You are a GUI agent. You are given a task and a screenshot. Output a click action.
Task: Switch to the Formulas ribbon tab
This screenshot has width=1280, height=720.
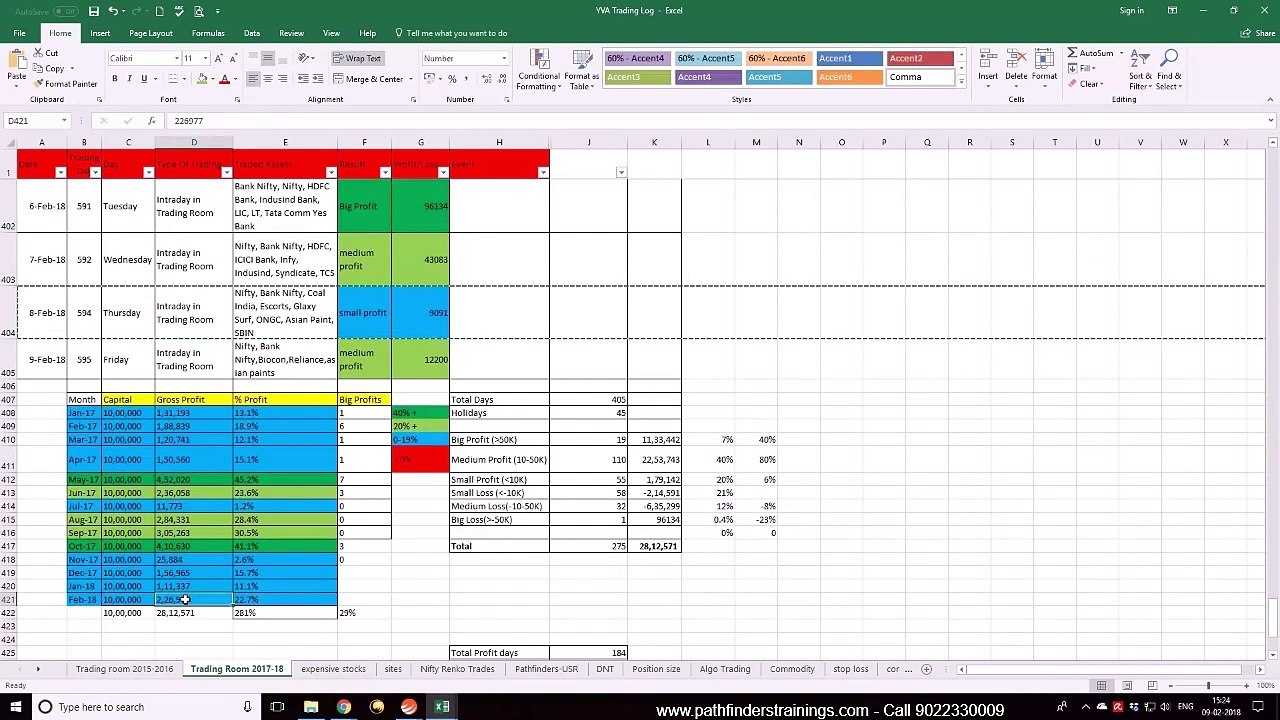click(x=208, y=33)
